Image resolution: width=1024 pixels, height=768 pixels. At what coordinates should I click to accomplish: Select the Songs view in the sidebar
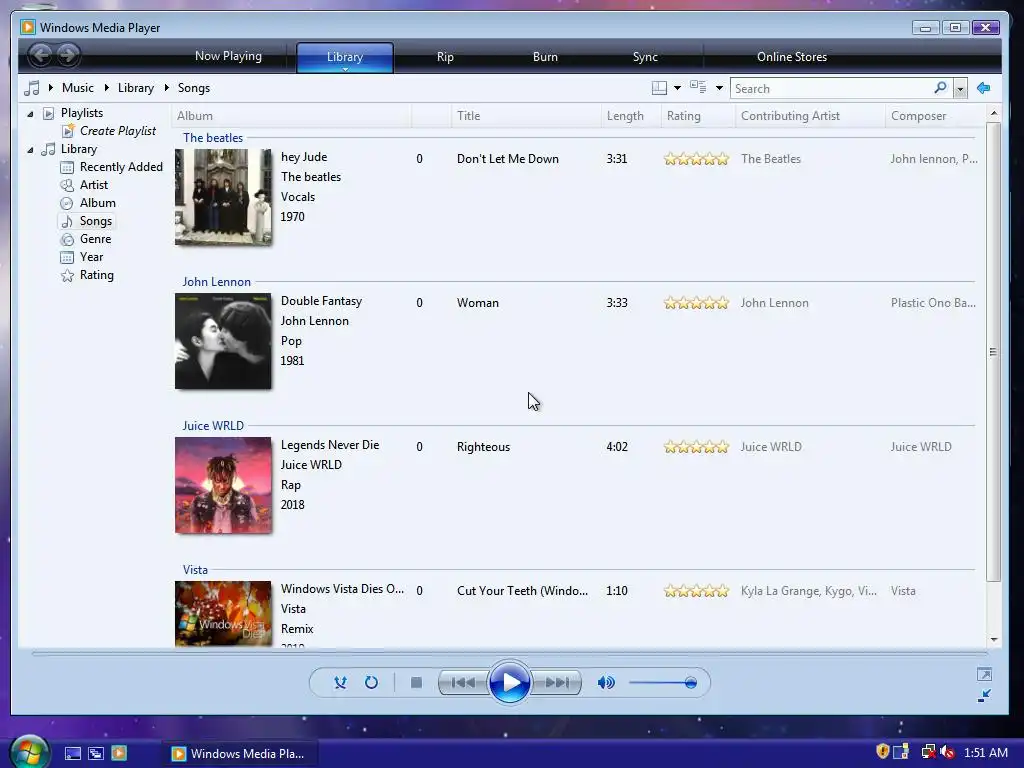pos(95,221)
